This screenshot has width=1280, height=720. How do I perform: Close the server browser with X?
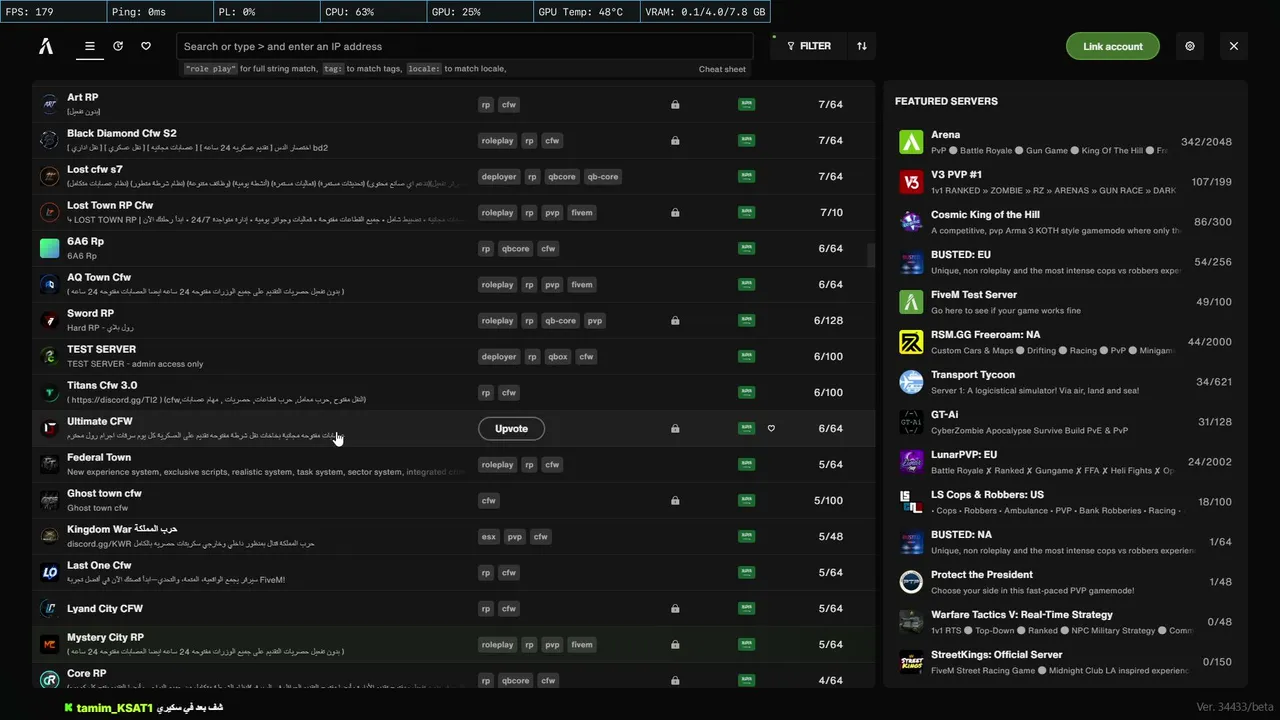[1234, 46]
